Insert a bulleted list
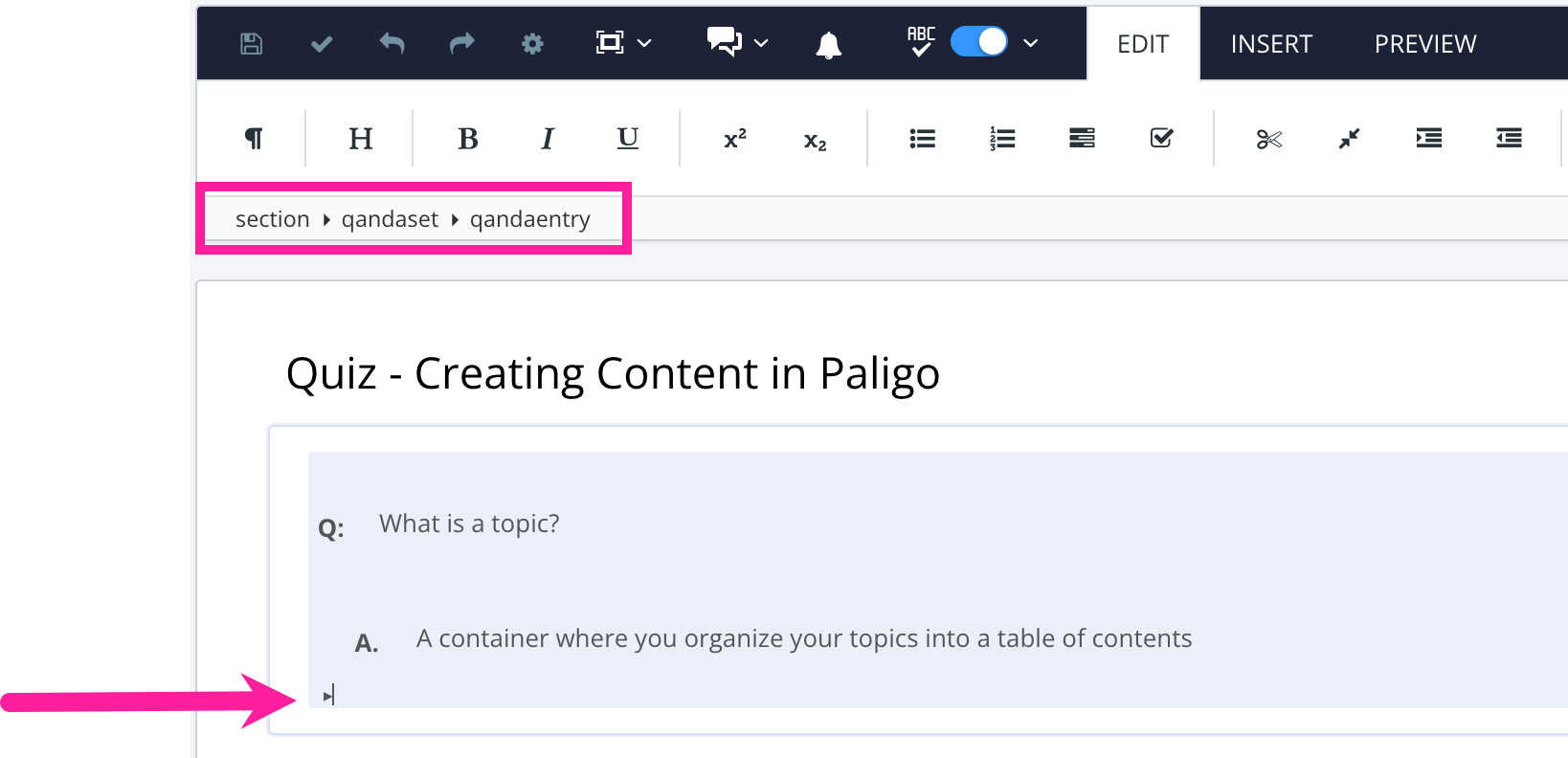Screen dimensions: 1568x758 (922, 139)
